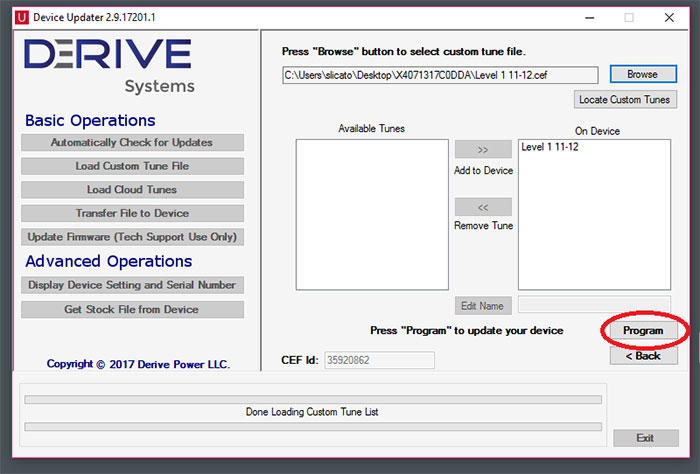
Task: Click the custom tune file path field
Action: click(x=440, y=75)
